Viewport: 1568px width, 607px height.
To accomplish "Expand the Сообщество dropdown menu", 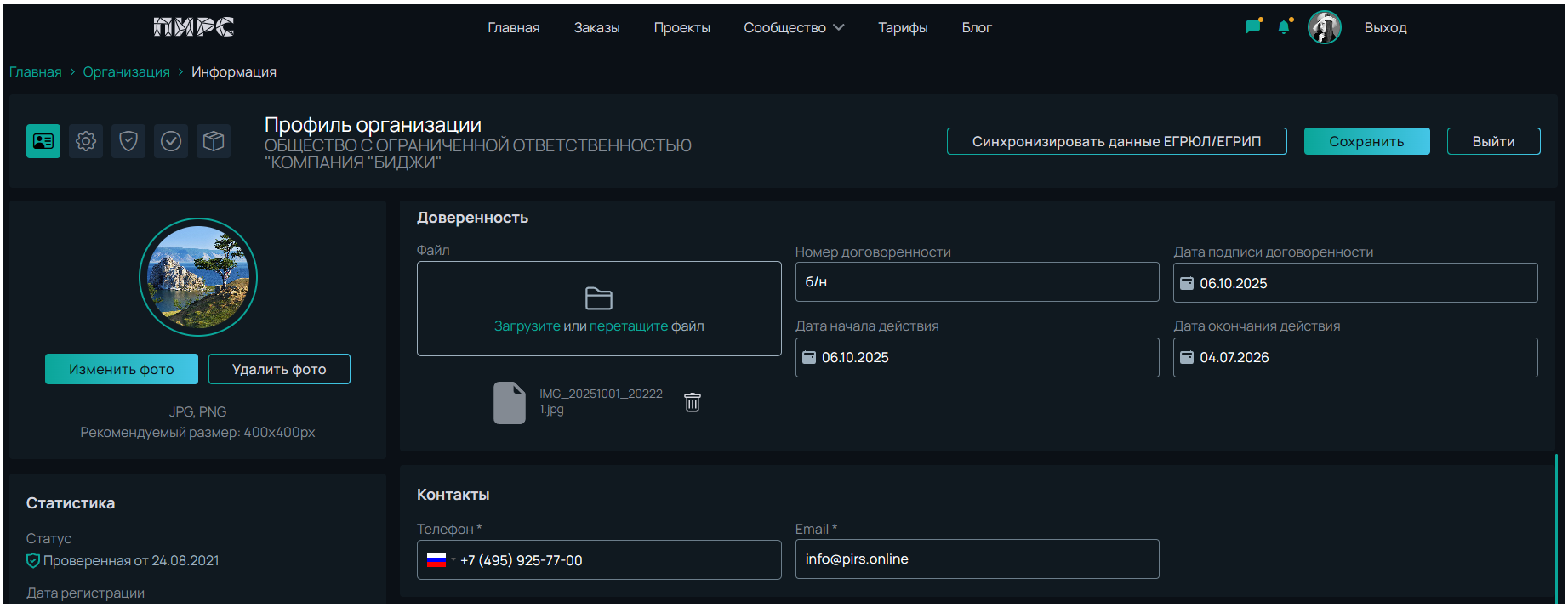I will coord(793,28).
